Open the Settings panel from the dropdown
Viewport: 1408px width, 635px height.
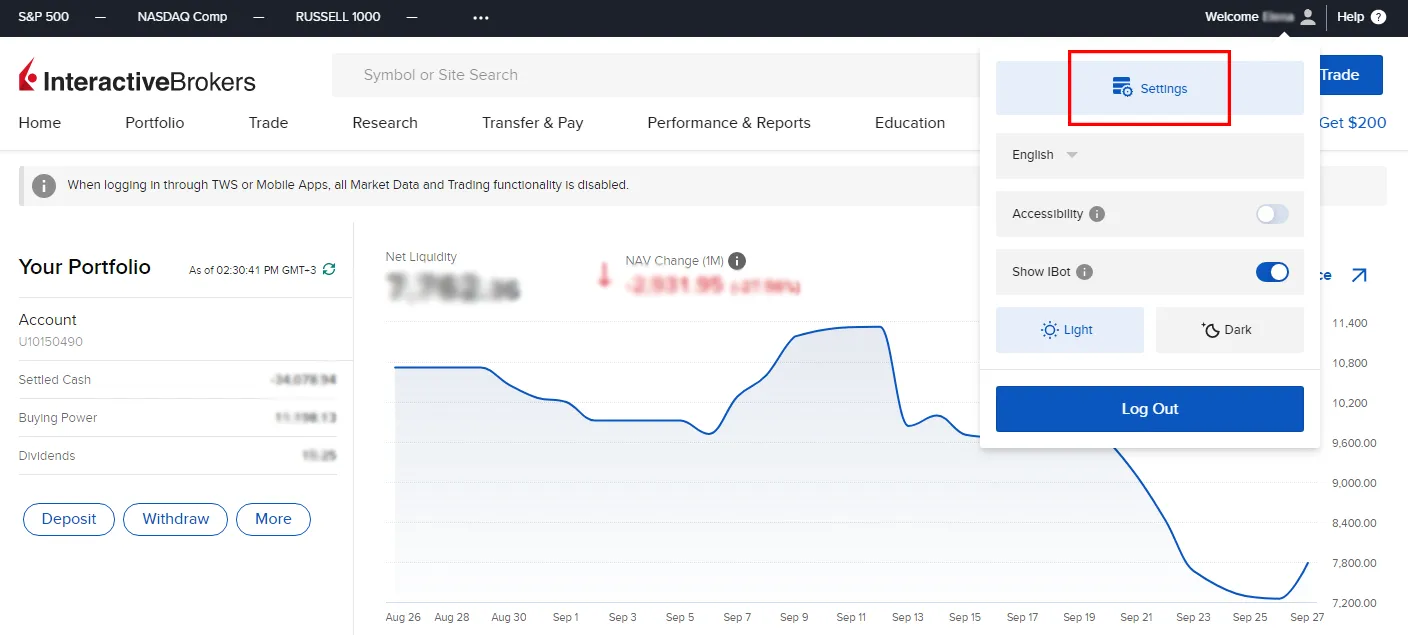click(x=1149, y=88)
